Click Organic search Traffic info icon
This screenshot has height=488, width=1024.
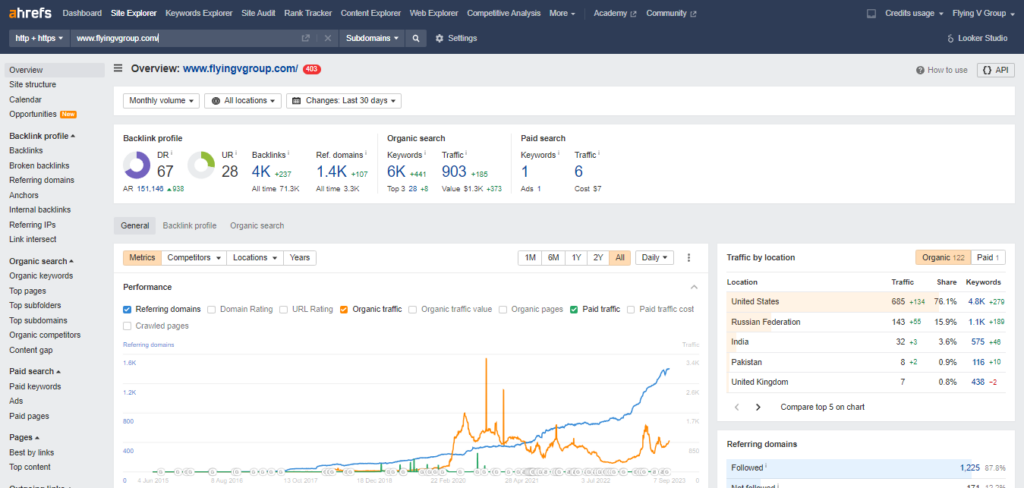coord(467,154)
